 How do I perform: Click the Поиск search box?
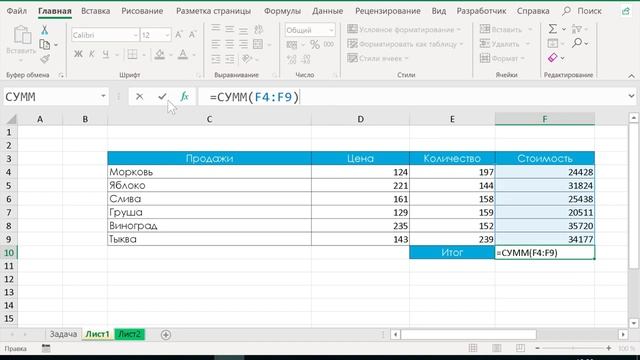[582, 11]
